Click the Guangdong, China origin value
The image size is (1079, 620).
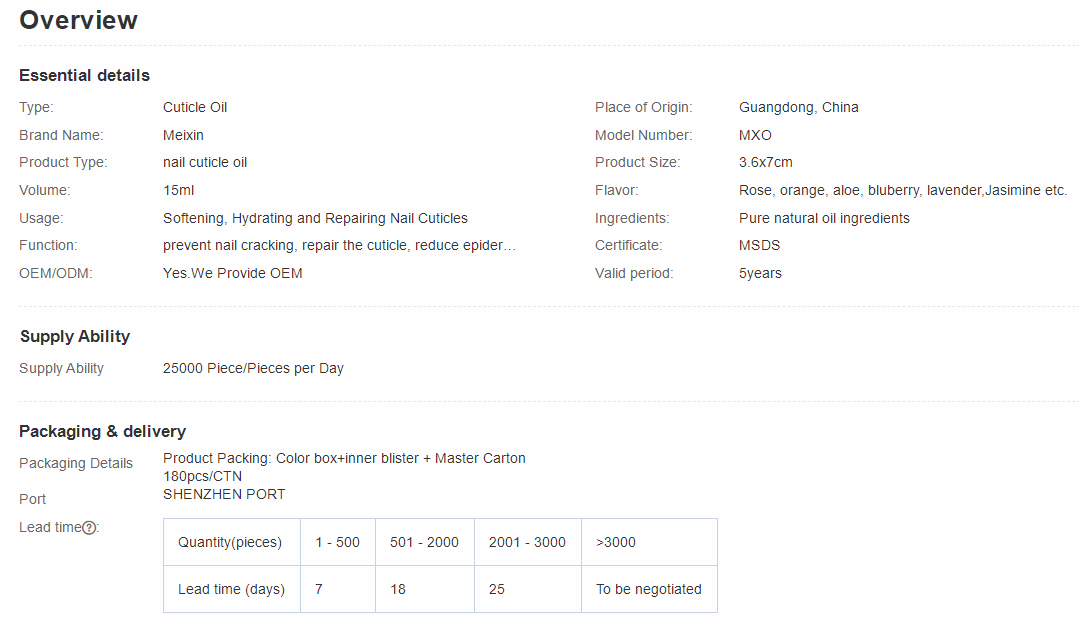tap(798, 107)
